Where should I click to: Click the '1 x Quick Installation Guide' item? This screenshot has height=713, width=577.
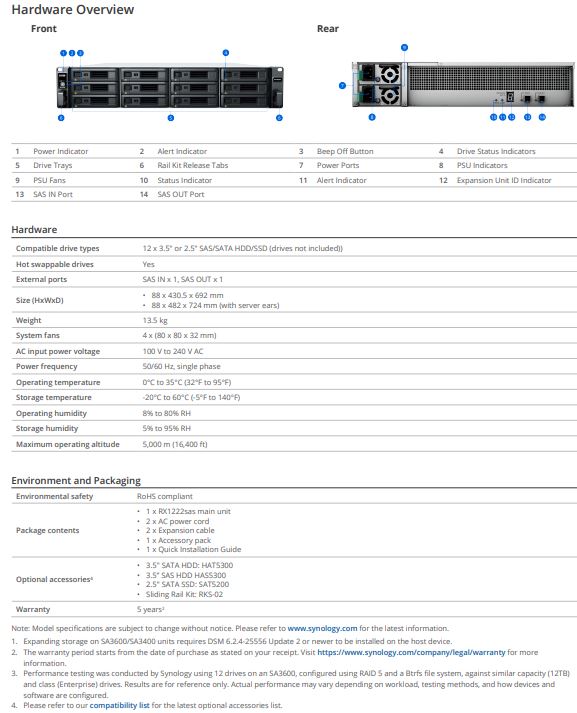coord(193,549)
